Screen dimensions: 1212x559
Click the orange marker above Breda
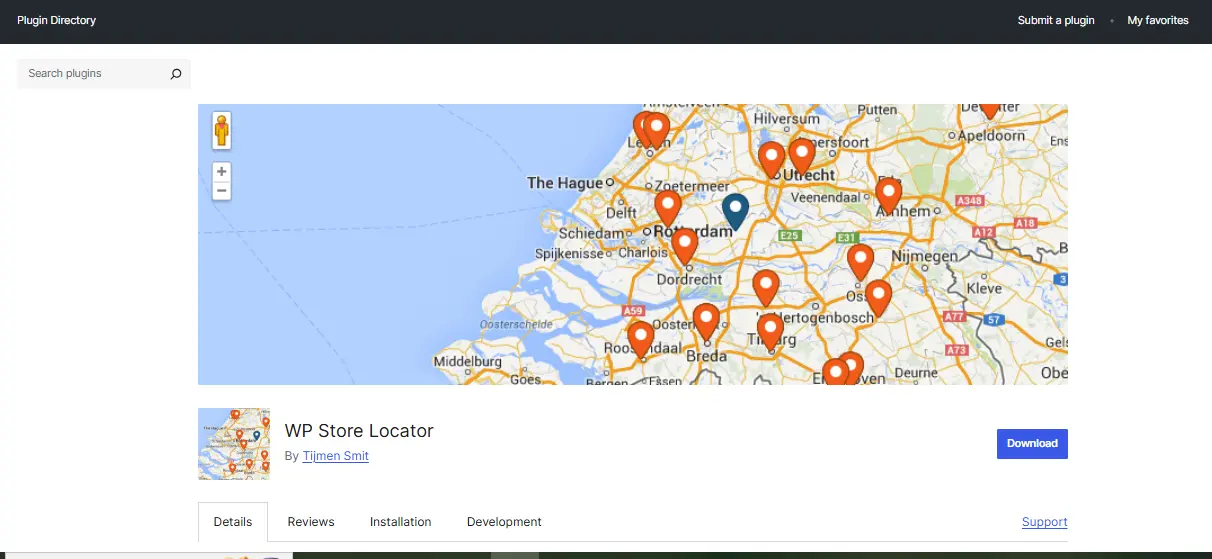706,322
